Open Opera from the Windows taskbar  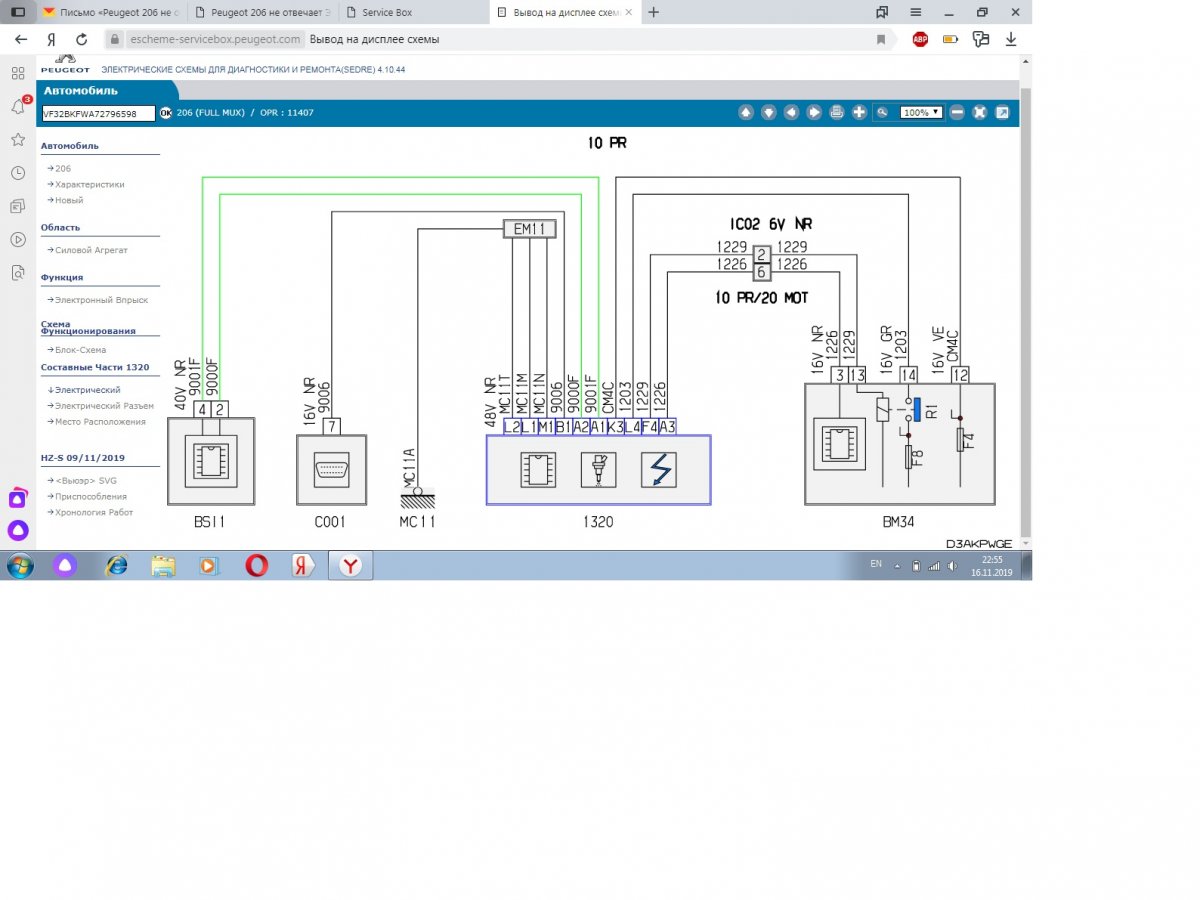click(256, 566)
